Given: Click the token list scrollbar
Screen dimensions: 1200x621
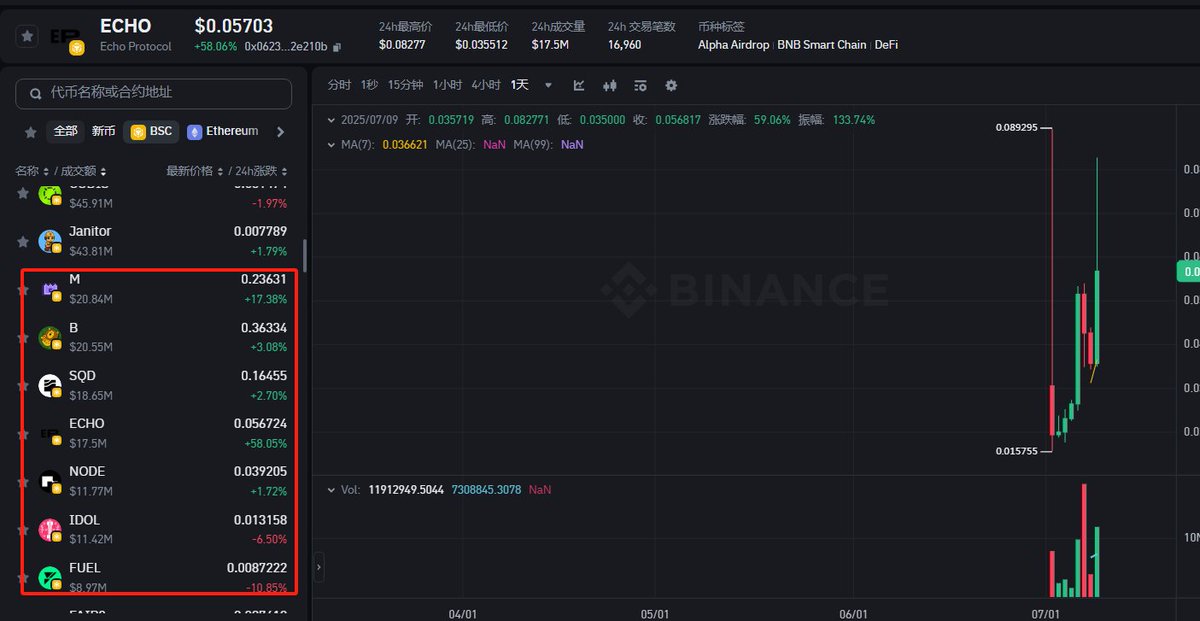Looking at the screenshot, I should pyautogui.click(x=305, y=256).
